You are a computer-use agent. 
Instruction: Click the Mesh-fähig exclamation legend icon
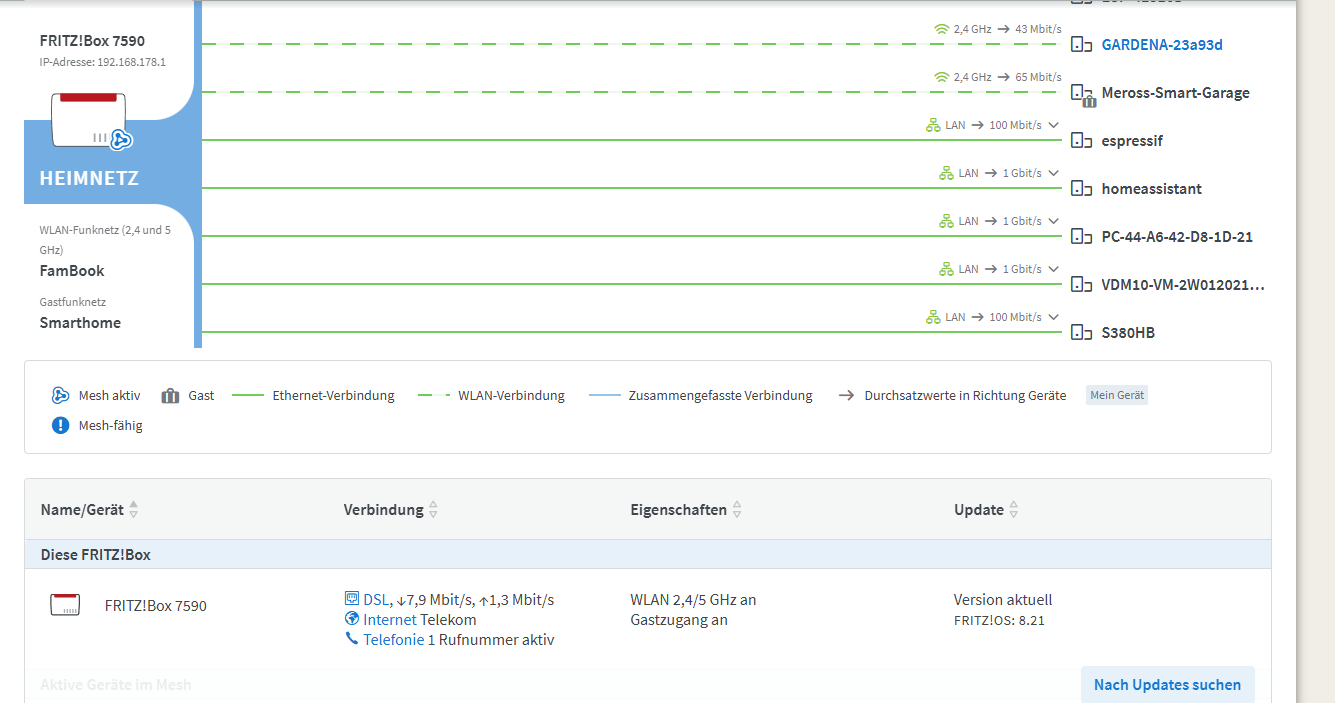tap(60, 425)
